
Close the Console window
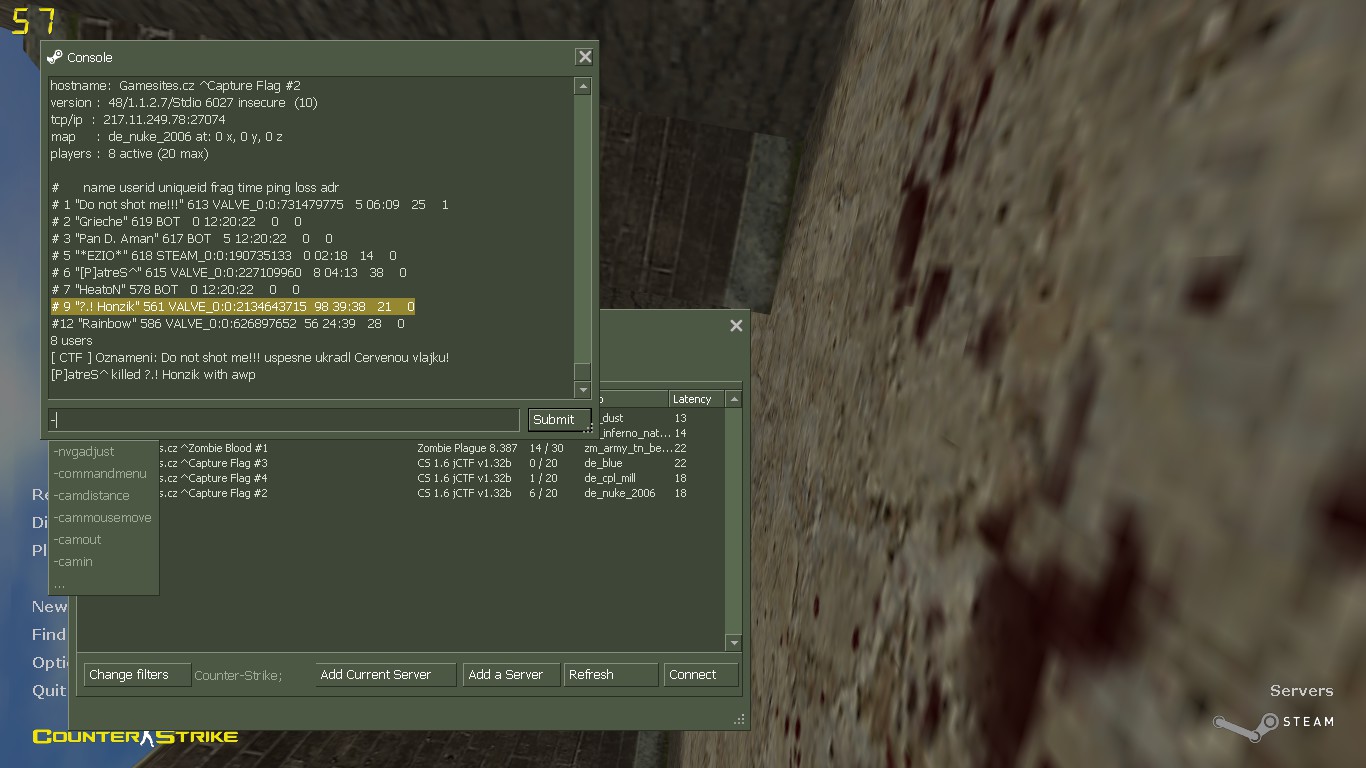click(x=584, y=57)
